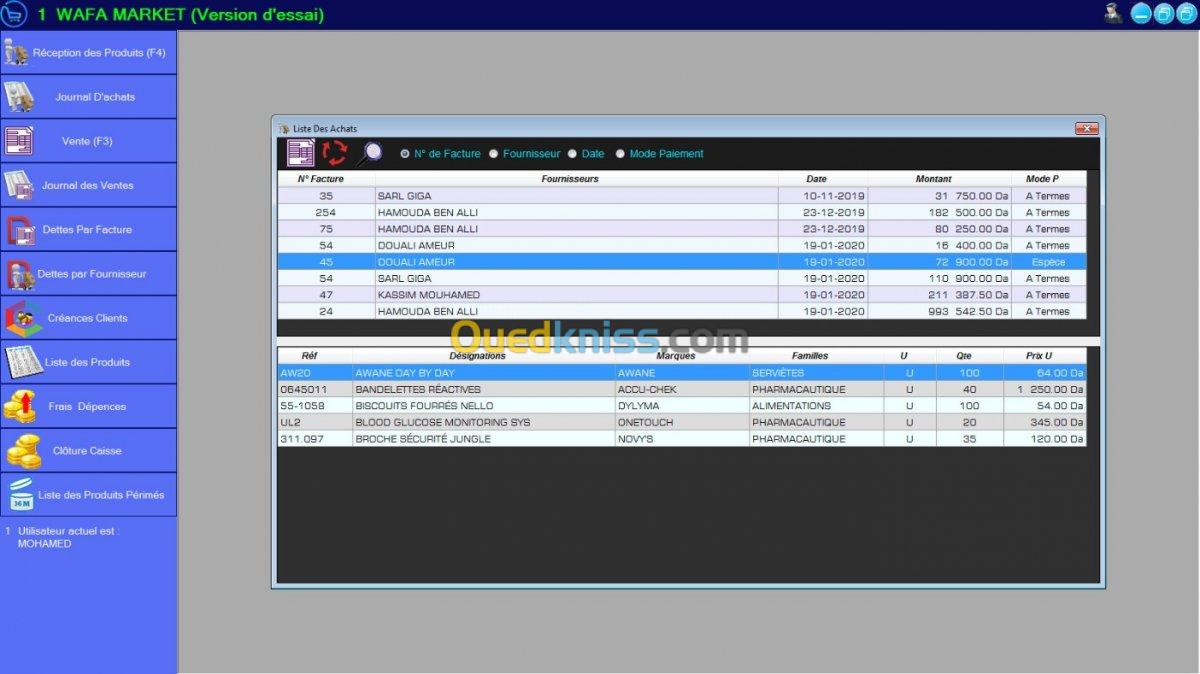Open Journal D'achats from sidebar
Viewport: 1200px width, 674px height.
point(88,97)
